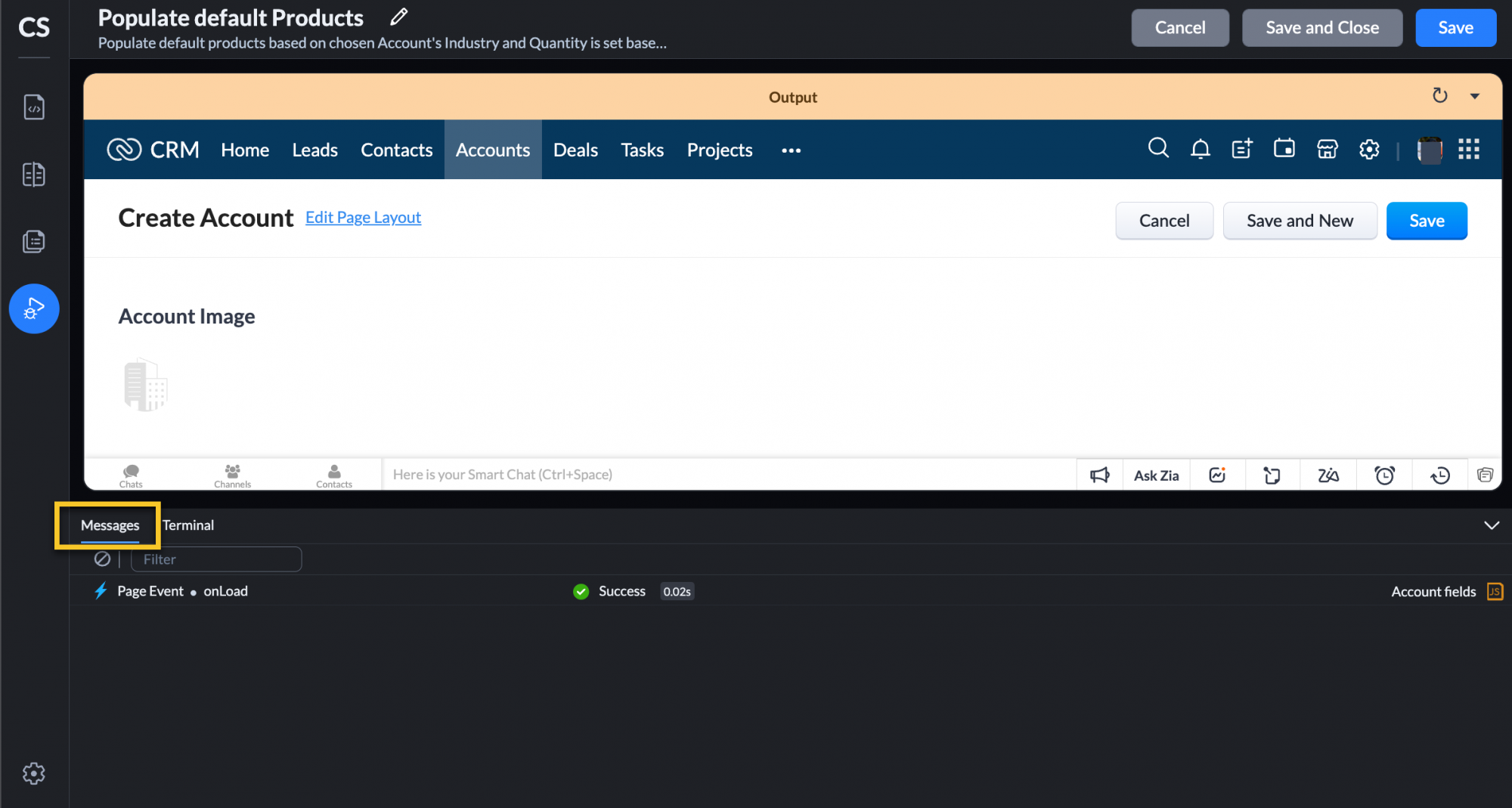Image resolution: width=1512 pixels, height=808 pixels.
Task: Save the client script
Action: coord(1455,28)
